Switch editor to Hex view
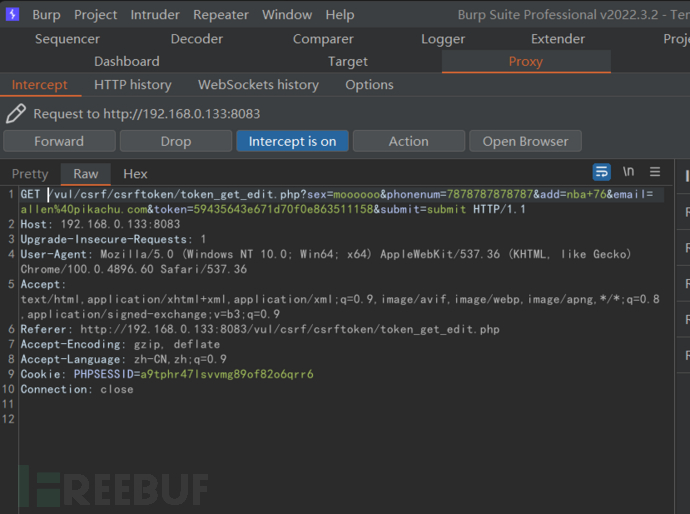 click(x=135, y=174)
